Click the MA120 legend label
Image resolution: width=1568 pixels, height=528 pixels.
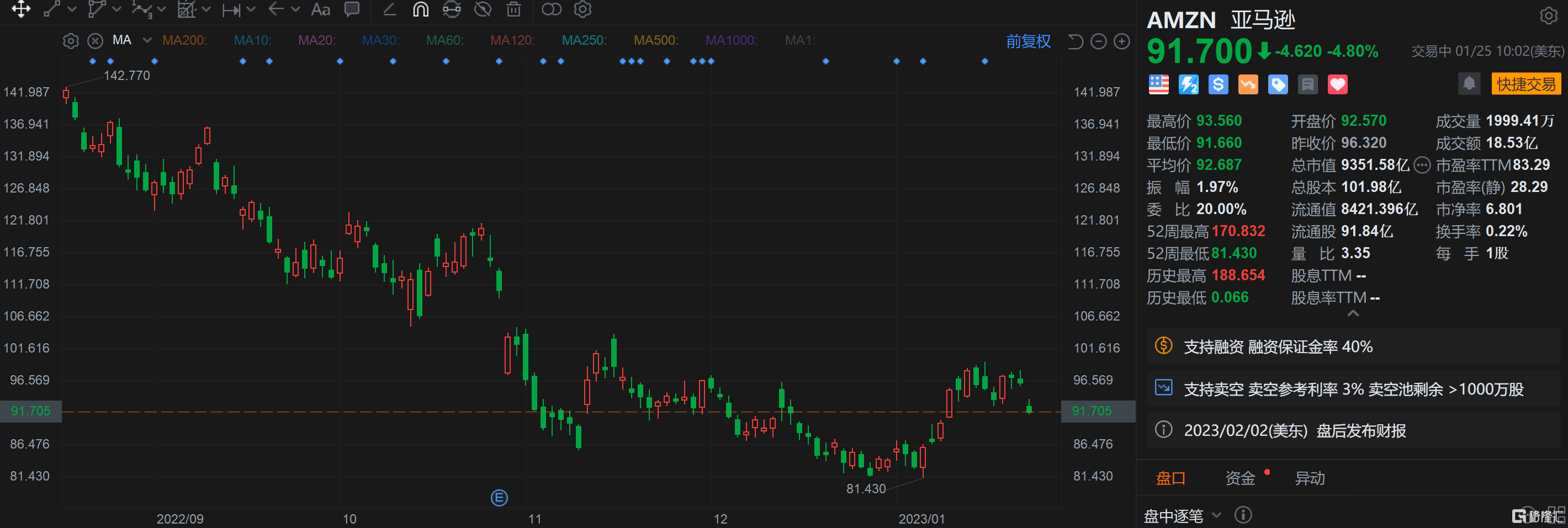[512, 40]
